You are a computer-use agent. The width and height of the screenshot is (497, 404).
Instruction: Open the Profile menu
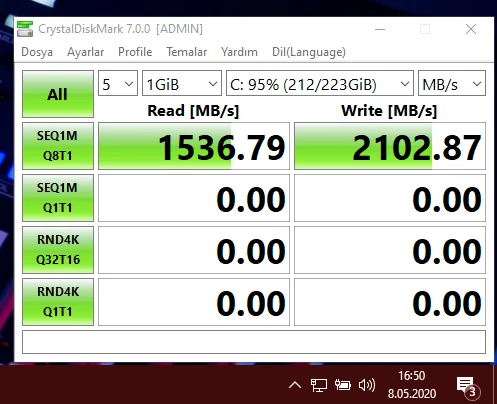pyautogui.click(x=135, y=52)
